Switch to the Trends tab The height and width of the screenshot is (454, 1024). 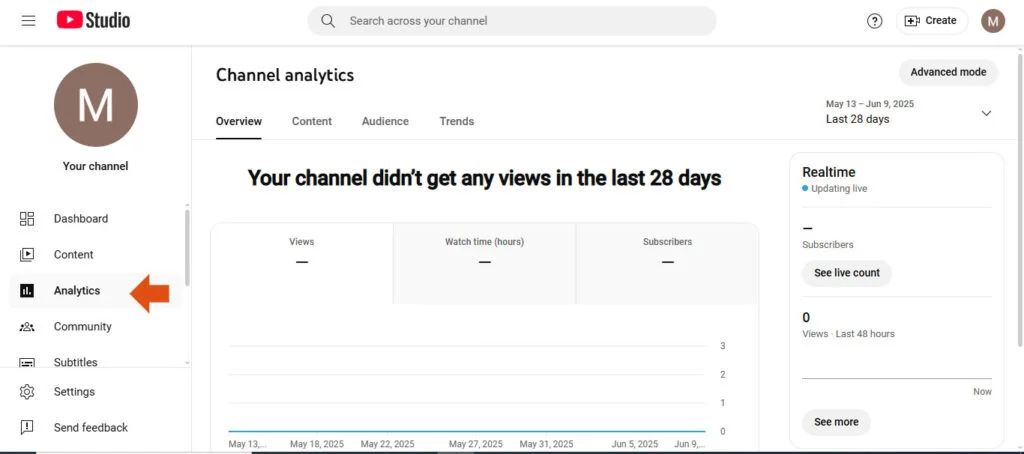point(456,121)
